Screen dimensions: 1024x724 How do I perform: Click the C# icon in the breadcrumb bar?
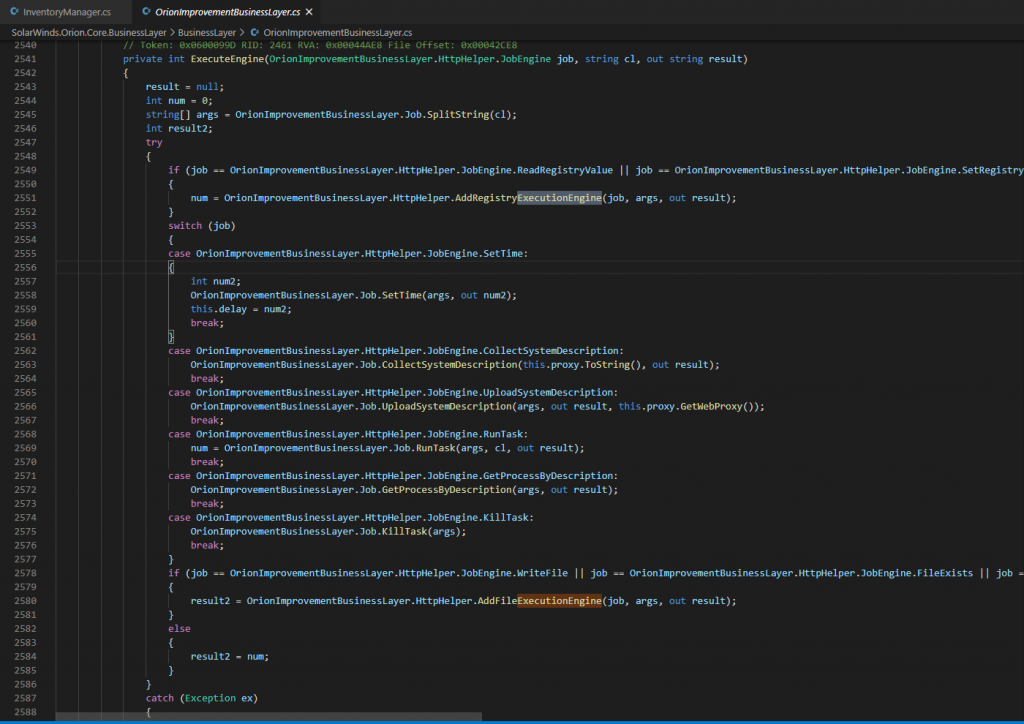(255, 32)
